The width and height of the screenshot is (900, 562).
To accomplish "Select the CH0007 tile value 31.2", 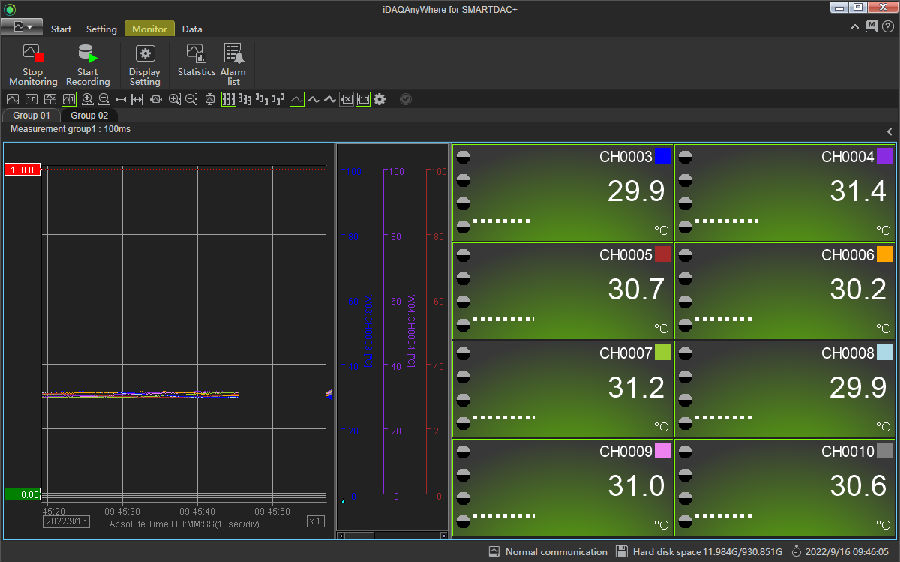I will [636, 388].
